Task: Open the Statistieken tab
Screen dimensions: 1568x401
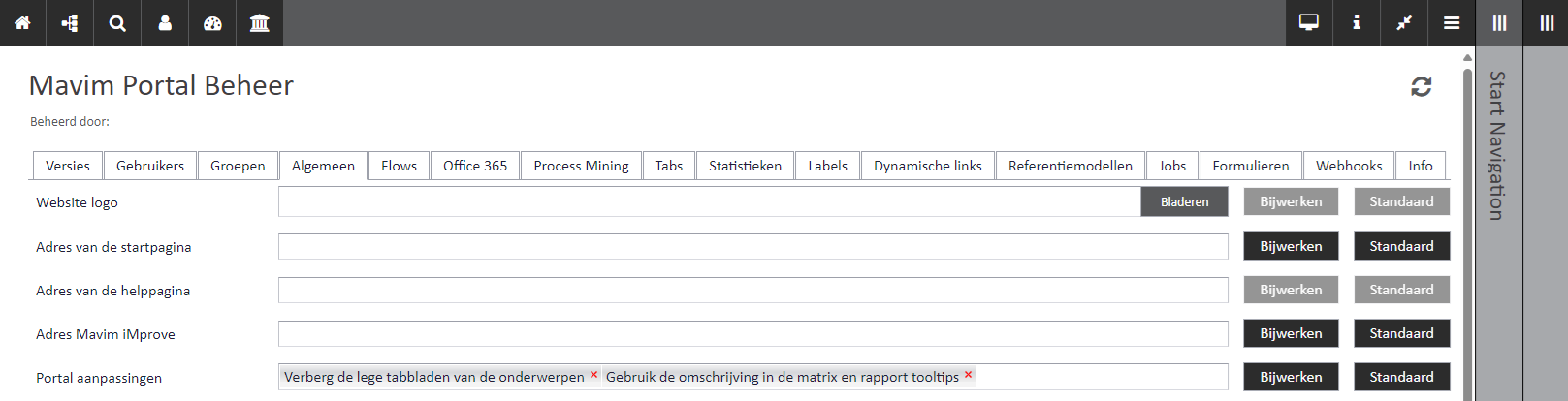Action: (745, 166)
